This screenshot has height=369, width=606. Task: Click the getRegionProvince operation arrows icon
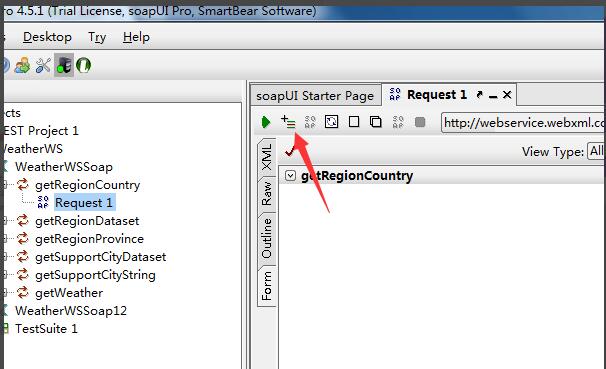pyautogui.click(x=23, y=239)
